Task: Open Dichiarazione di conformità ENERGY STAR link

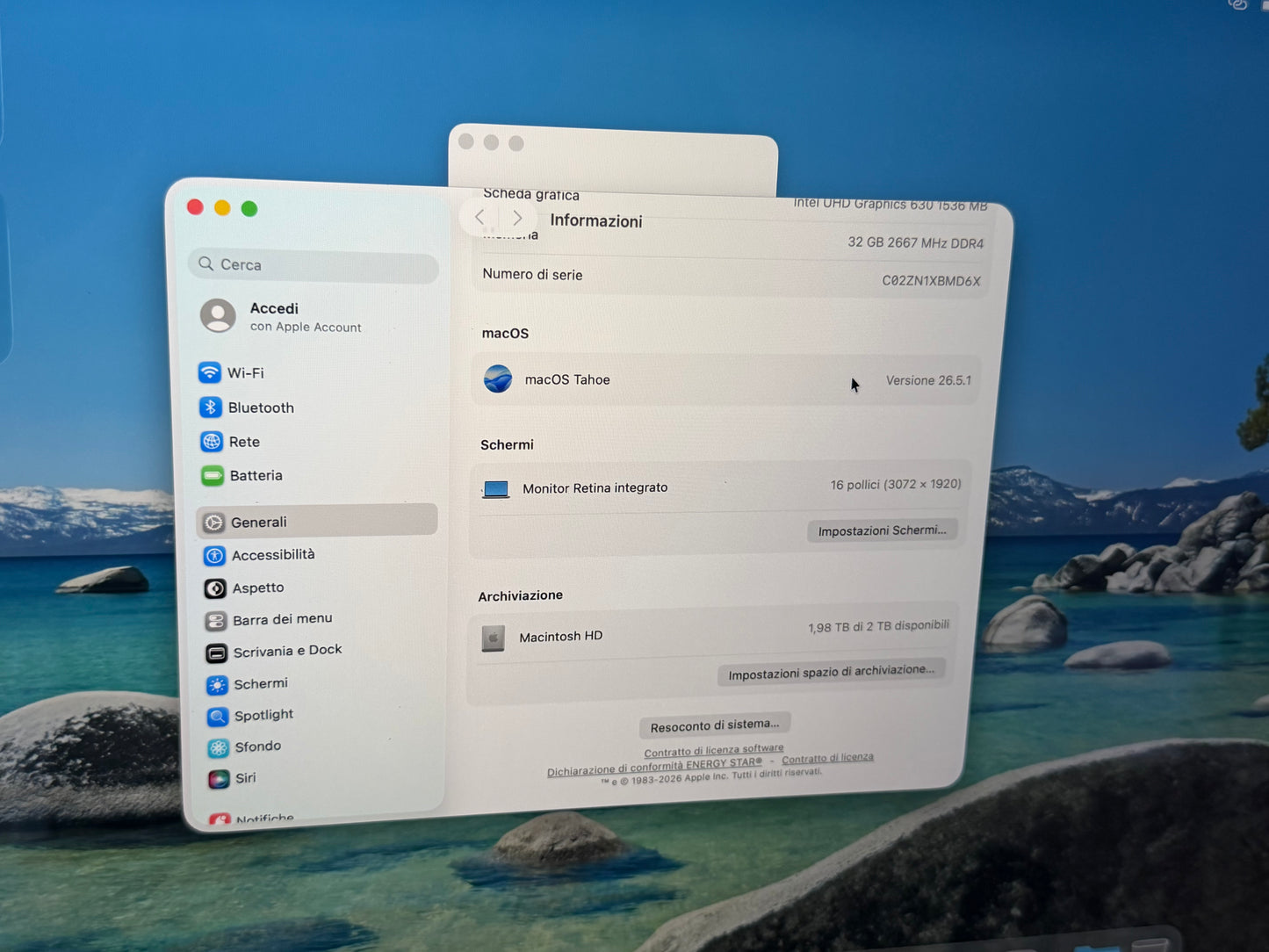Action: 654,767
